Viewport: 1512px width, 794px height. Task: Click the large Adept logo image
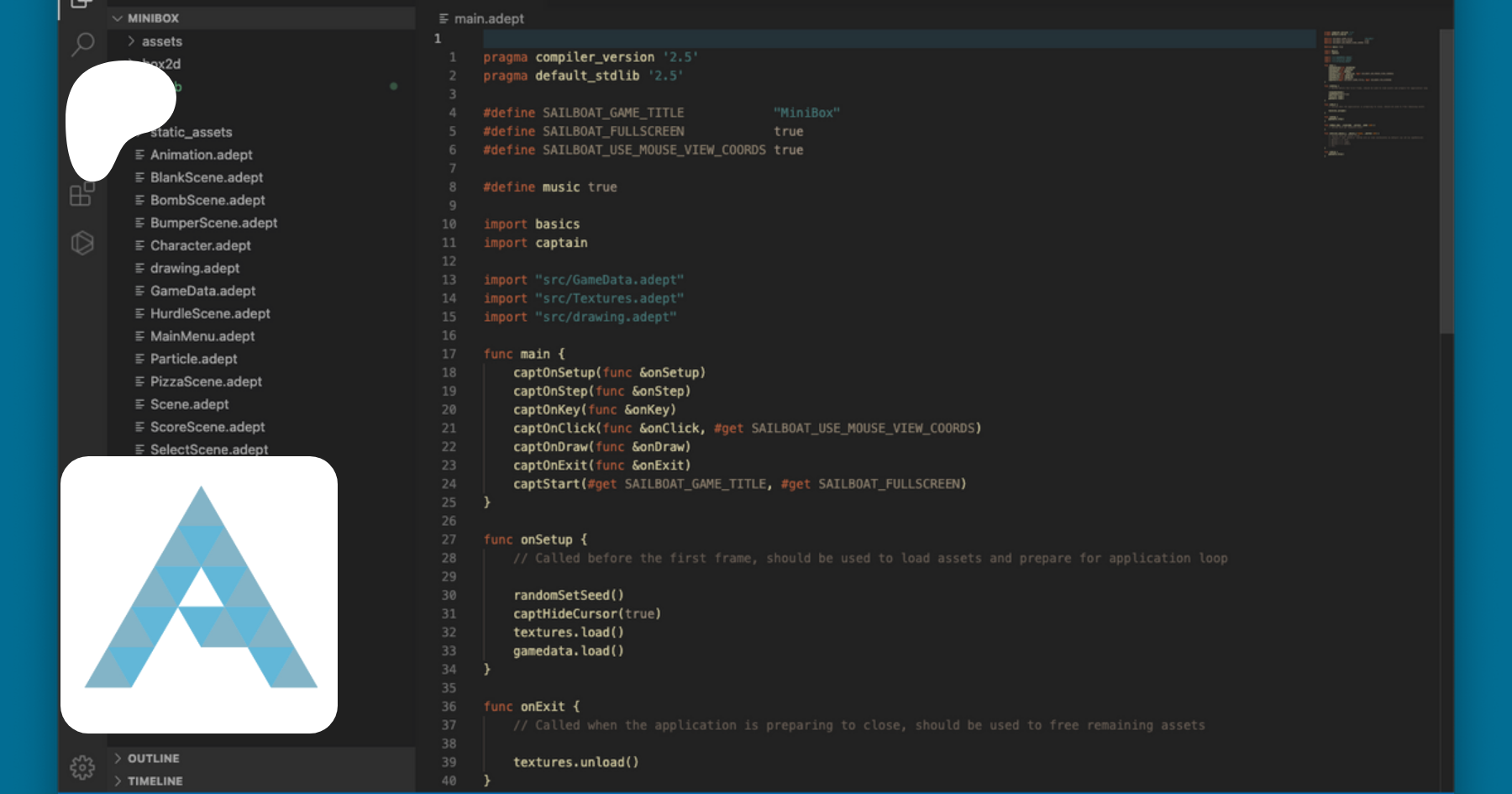point(199,594)
